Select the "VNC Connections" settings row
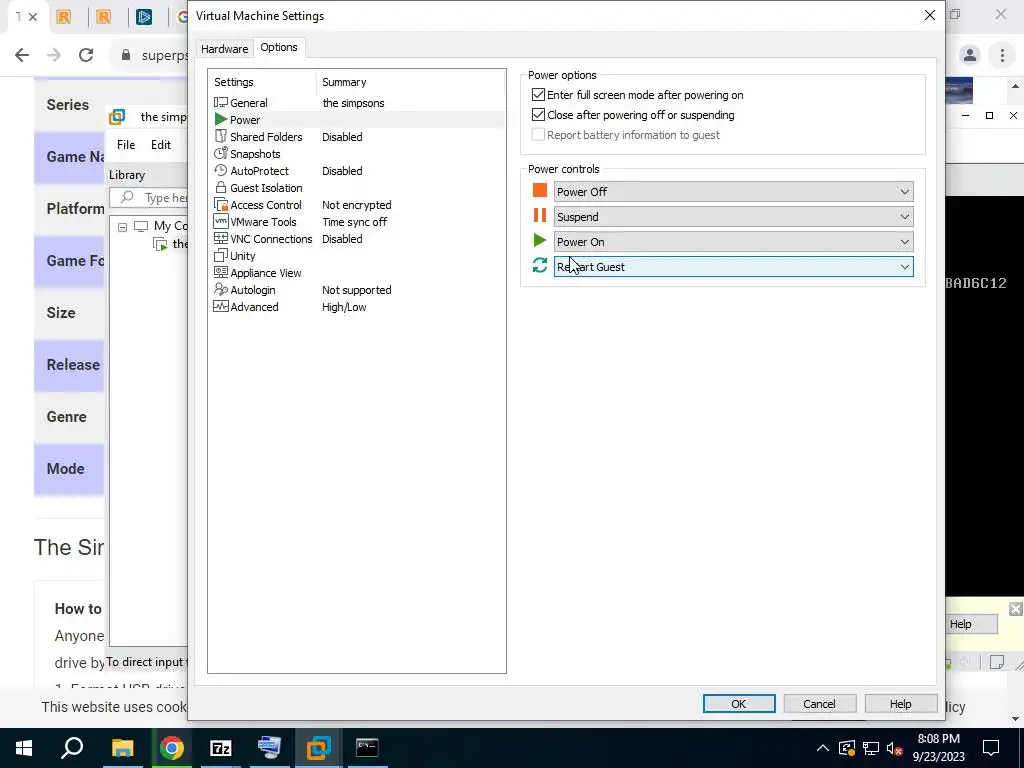 tap(356, 238)
